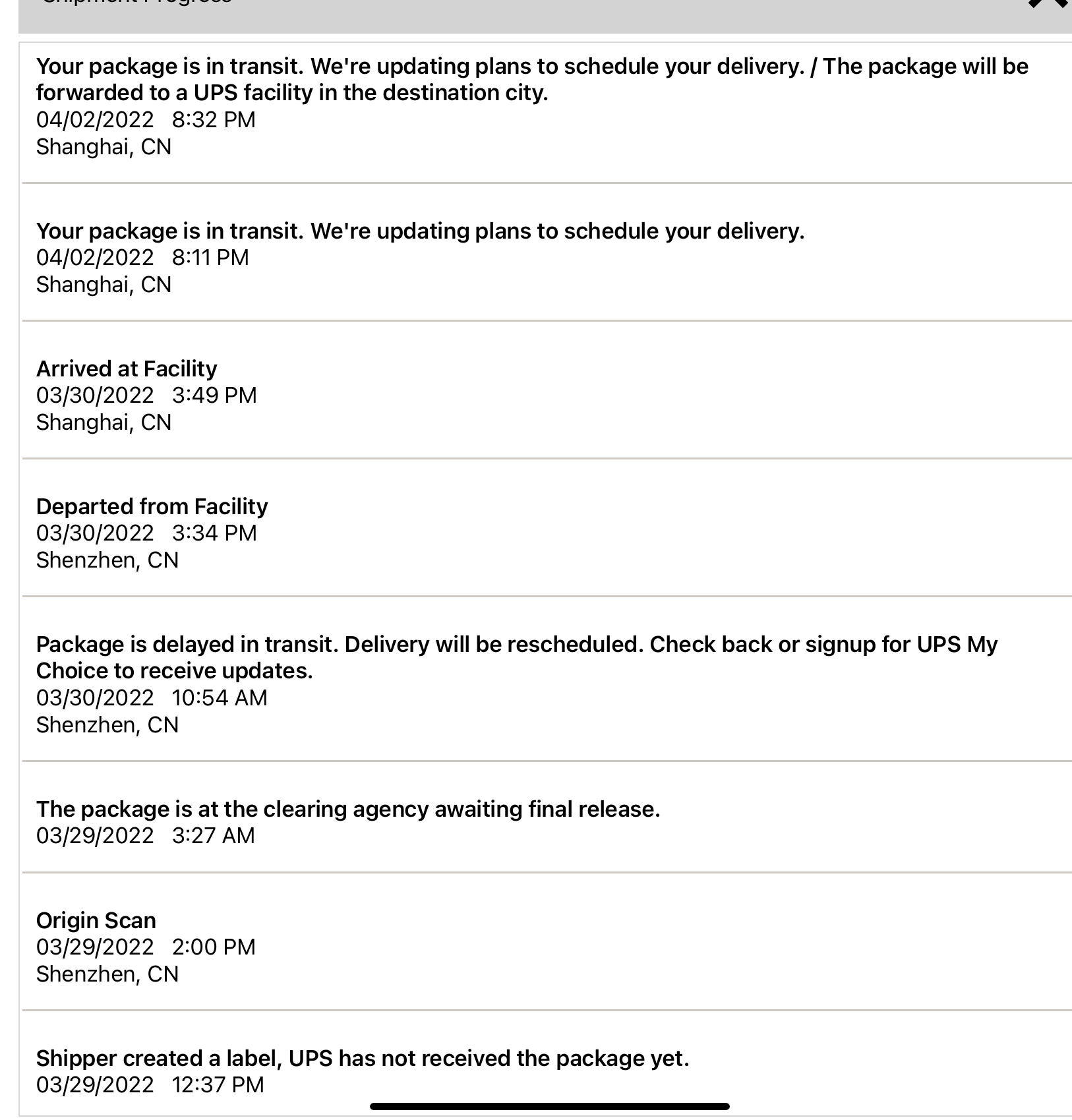Select the 'forwarded to a UPS facility' status
The image size is (1072, 1120).
[532, 79]
